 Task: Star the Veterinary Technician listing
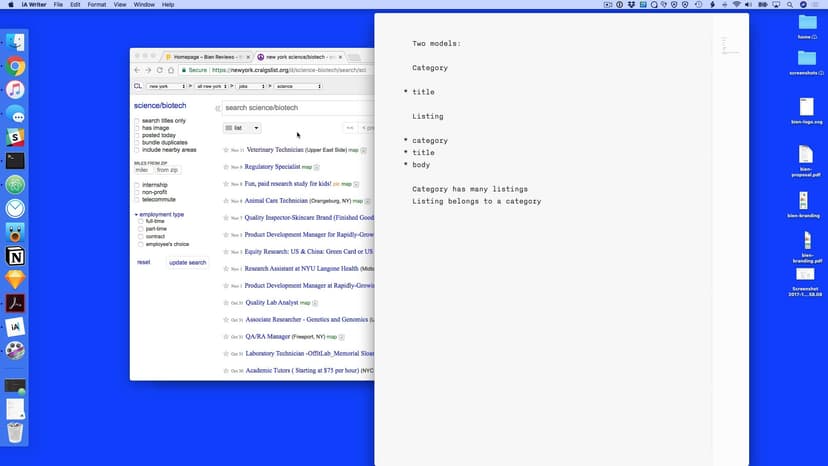226,150
